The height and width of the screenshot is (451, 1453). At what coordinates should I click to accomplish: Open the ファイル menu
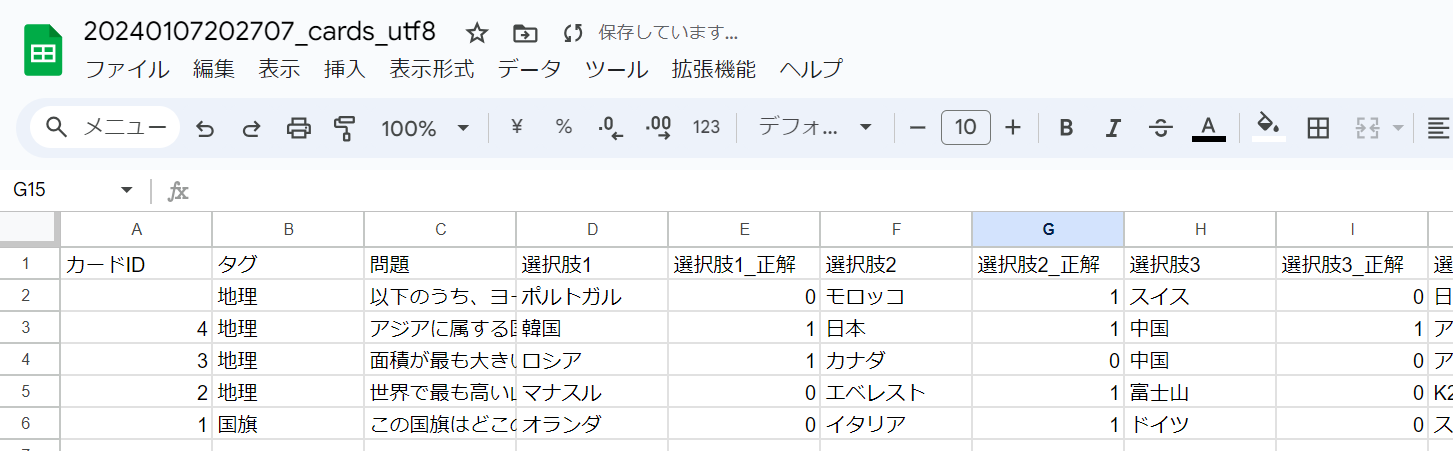127,70
